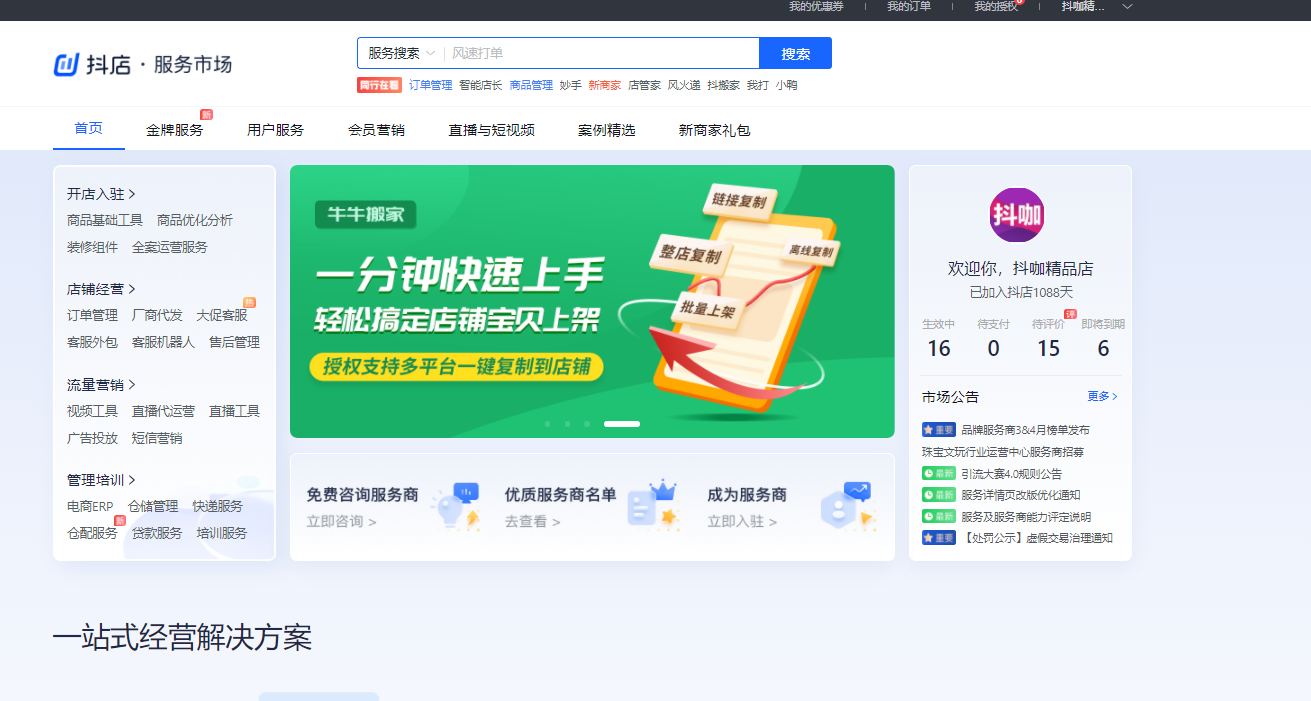Image resolution: width=1311 pixels, height=701 pixels.
Task: Click the 抖咖 store avatar
Action: point(1017,215)
